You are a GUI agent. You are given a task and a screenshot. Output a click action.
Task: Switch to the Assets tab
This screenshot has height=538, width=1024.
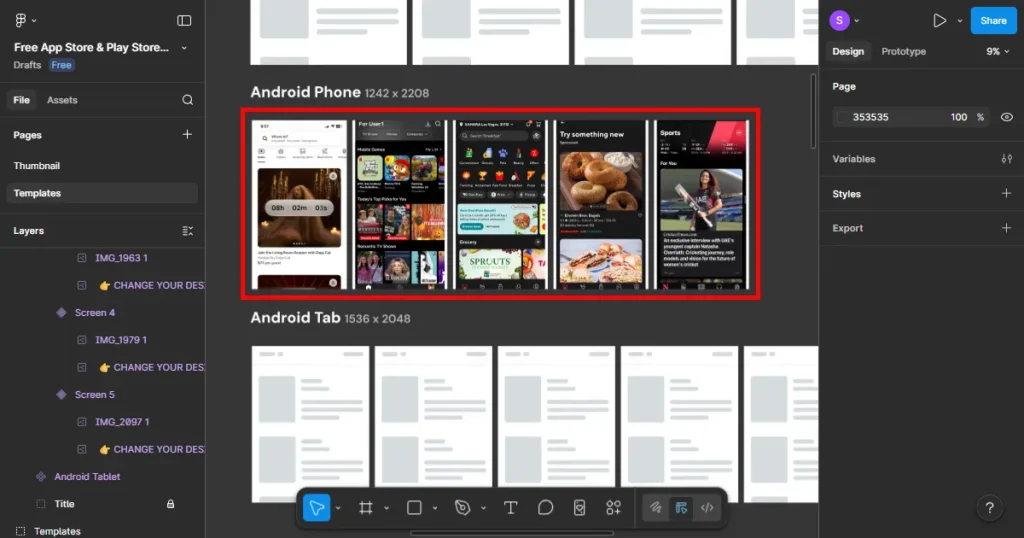tap(62, 100)
